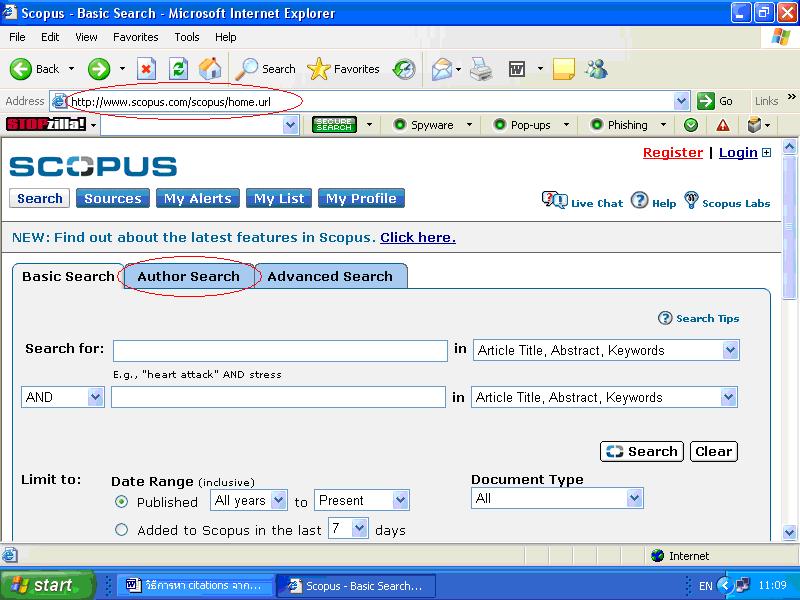Click the Search Tips question icon
The width and height of the screenshot is (800, 600).
click(x=665, y=318)
